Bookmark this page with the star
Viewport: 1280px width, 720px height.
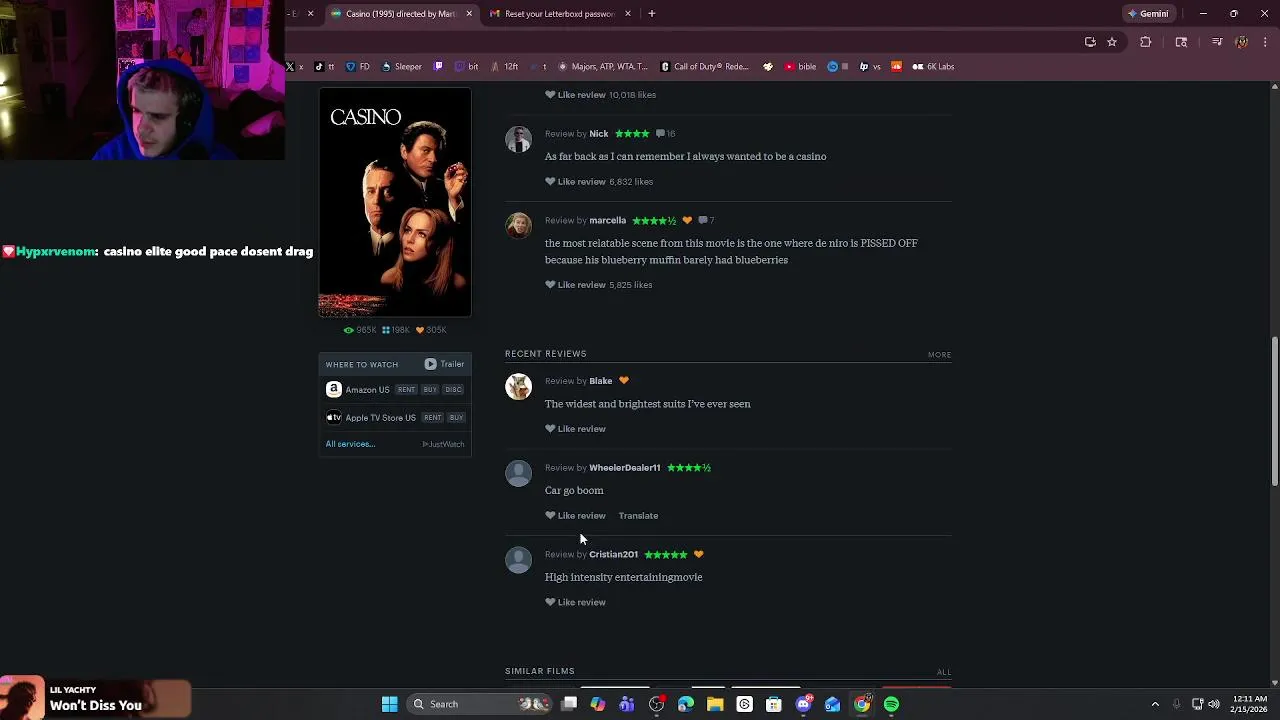pyautogui.click(x=1112, y=42)
